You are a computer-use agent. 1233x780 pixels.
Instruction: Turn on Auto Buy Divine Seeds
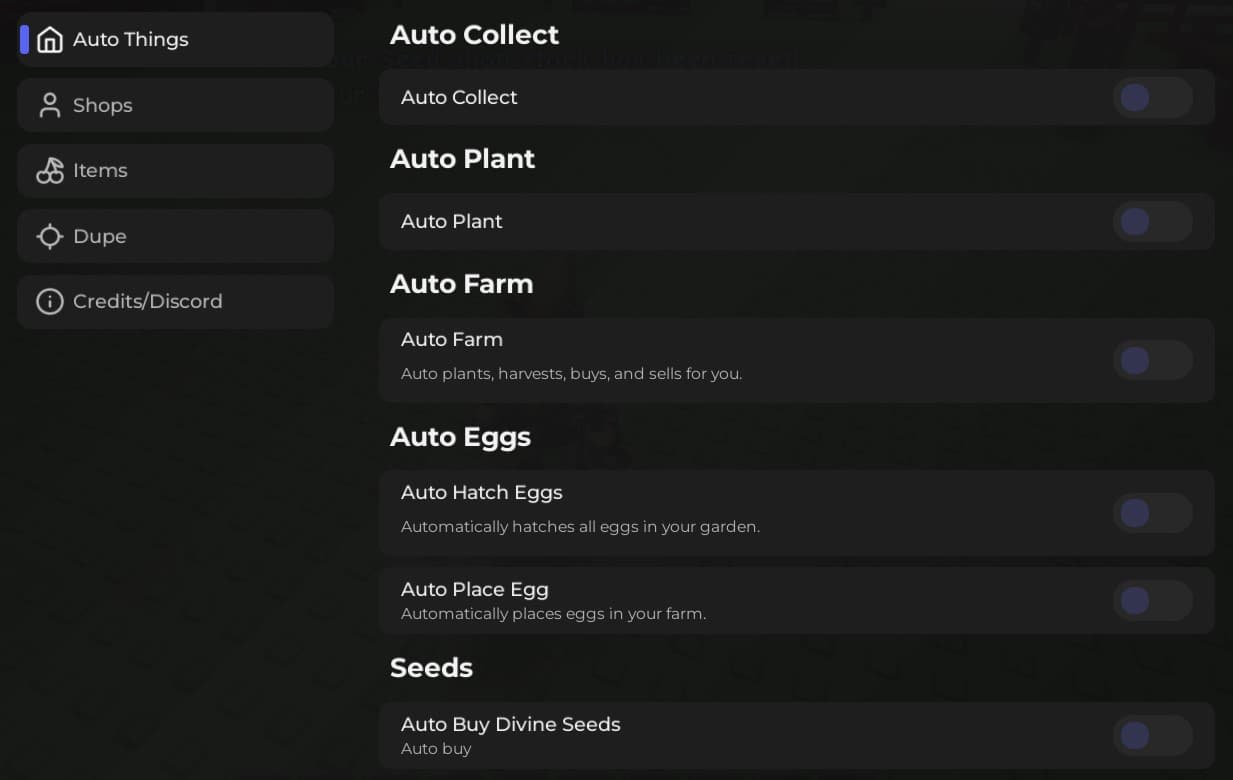coord(1152,735)
